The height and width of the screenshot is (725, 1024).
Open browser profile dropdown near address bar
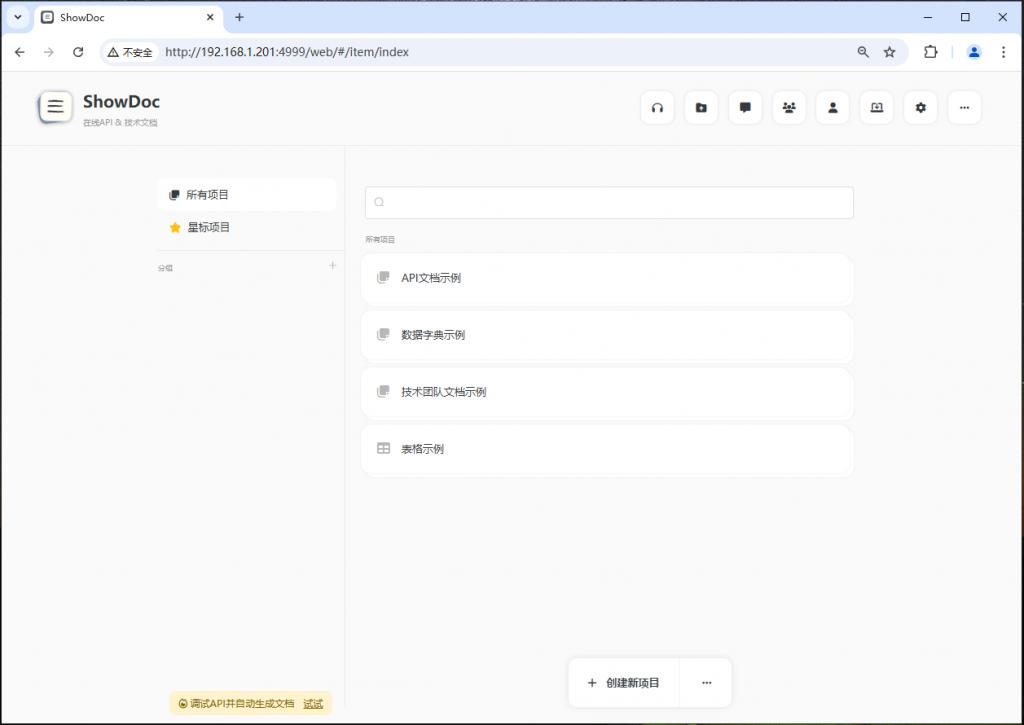[974, 51]
